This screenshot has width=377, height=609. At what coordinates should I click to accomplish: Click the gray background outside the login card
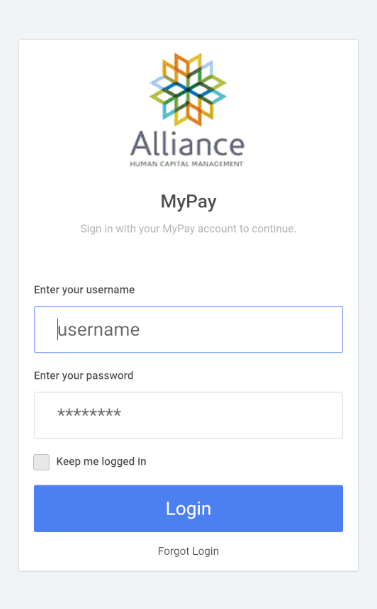click(x=188, y=590)
